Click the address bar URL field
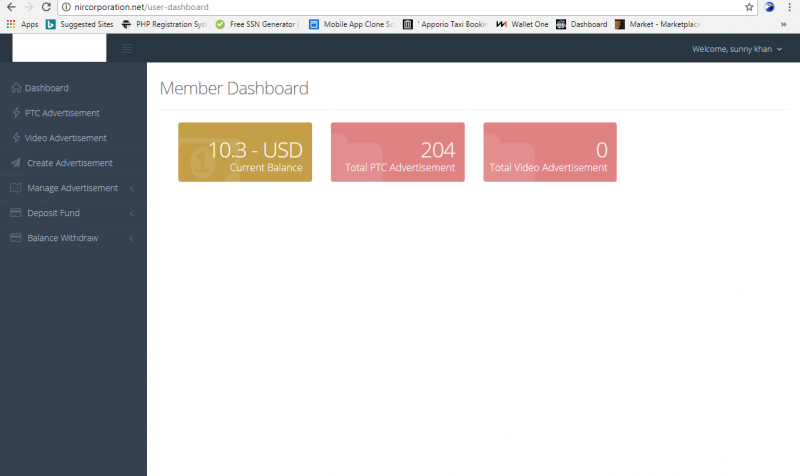The image size is (800, 476). (403, 7)
